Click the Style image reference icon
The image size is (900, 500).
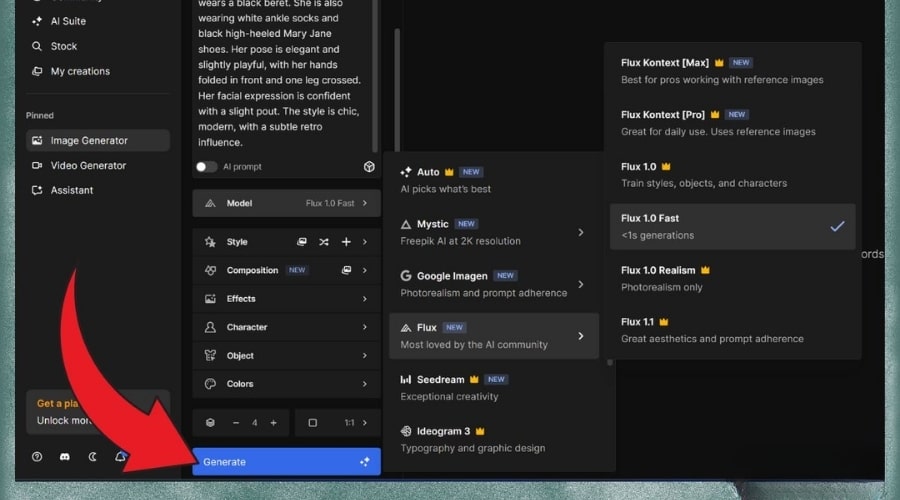coord(301,242)
